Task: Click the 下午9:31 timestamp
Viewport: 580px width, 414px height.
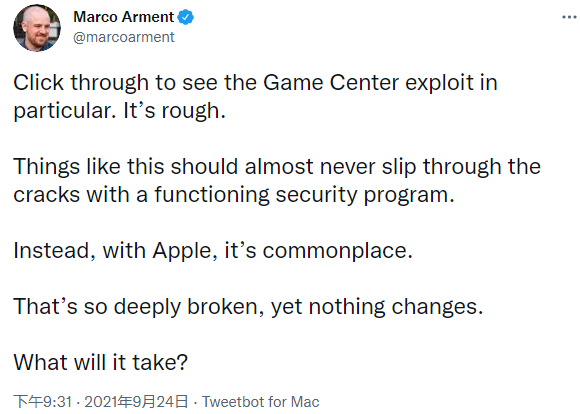Action: (x=43, y=402)
